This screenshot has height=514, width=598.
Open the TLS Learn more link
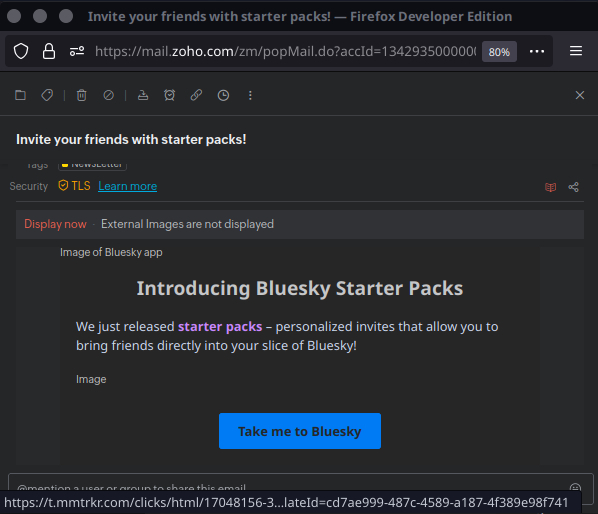[127, 186]
